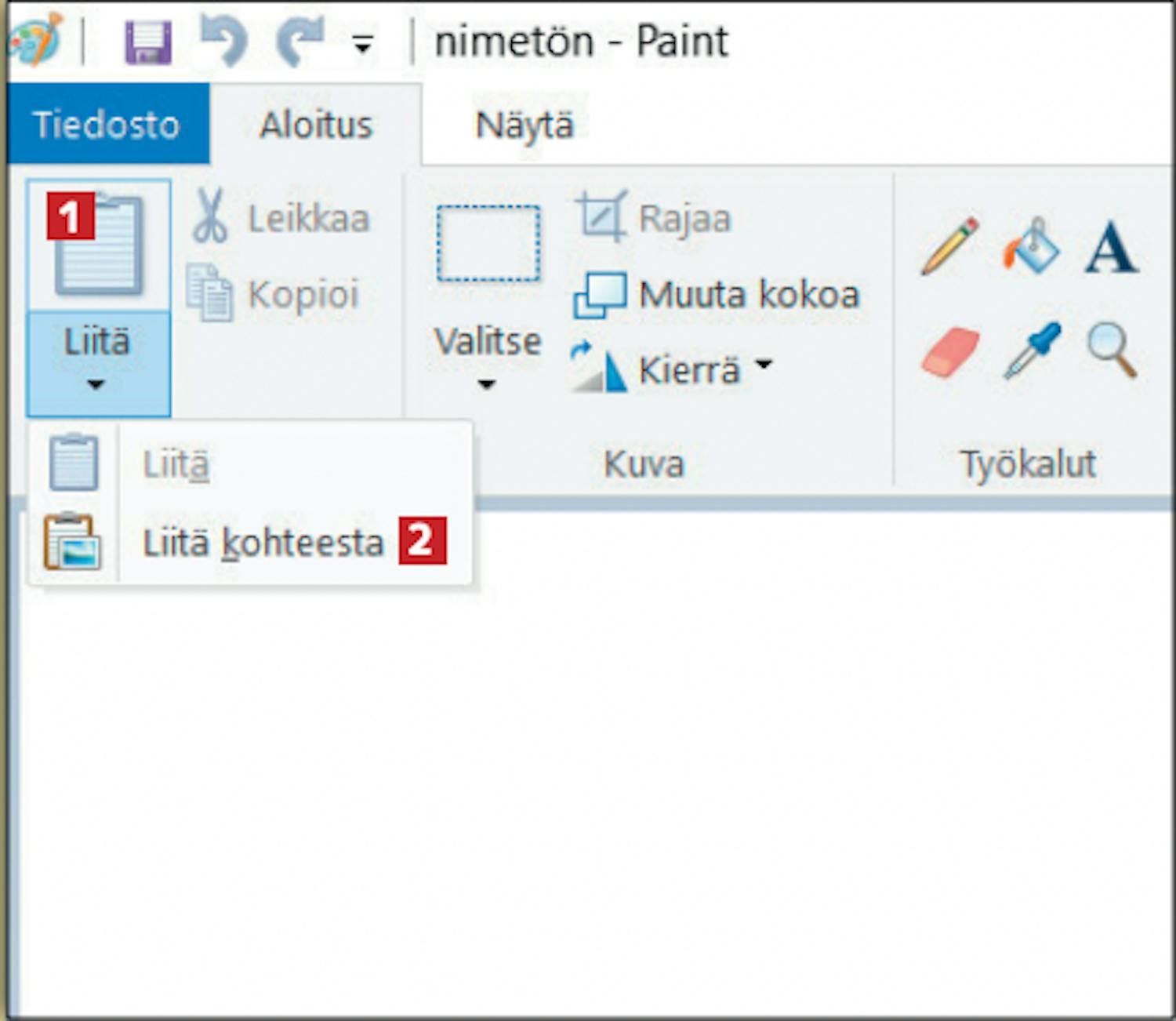The width and height of the screenshot is (1176, 1021).
Task: Click the Työkalut group label
Action: coord(1028,463)
